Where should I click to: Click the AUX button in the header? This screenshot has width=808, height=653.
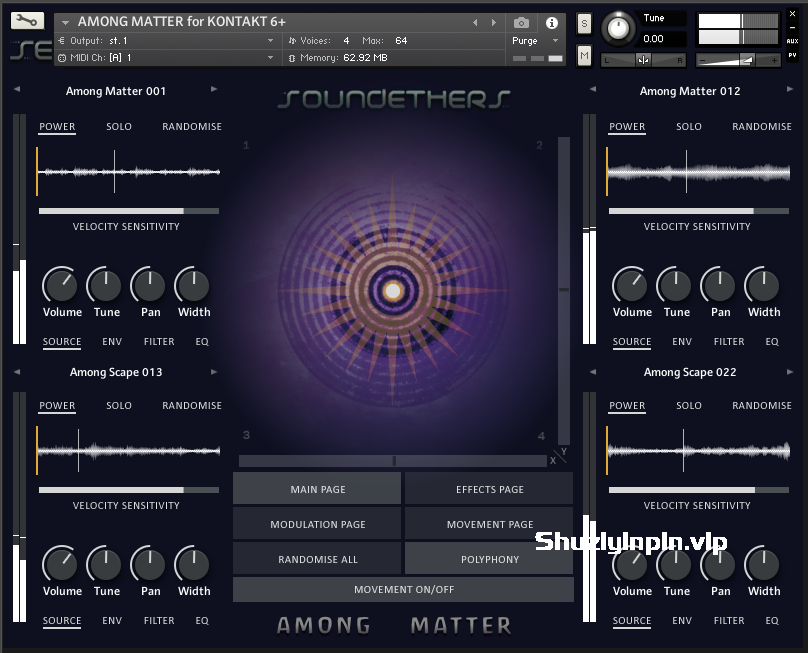click(x=792, y=41)
